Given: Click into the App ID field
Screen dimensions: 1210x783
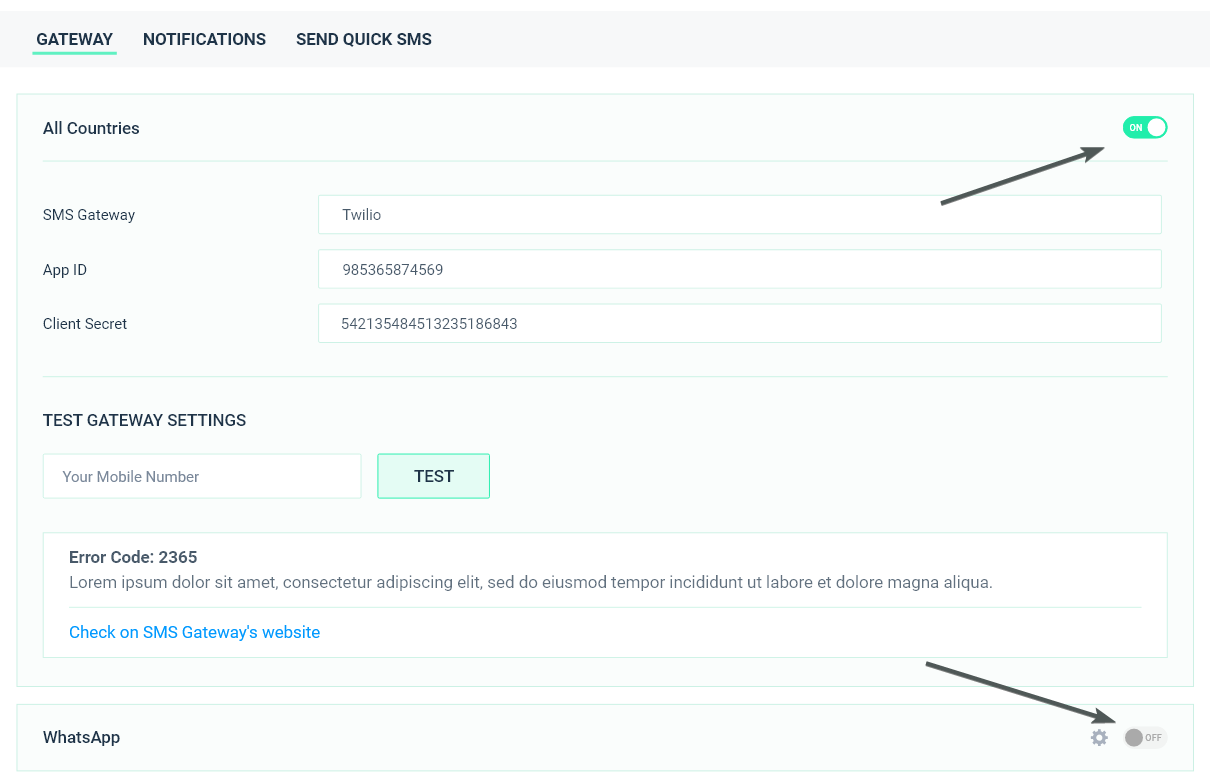Looking at the screenshot, I should tap(739, 270).
